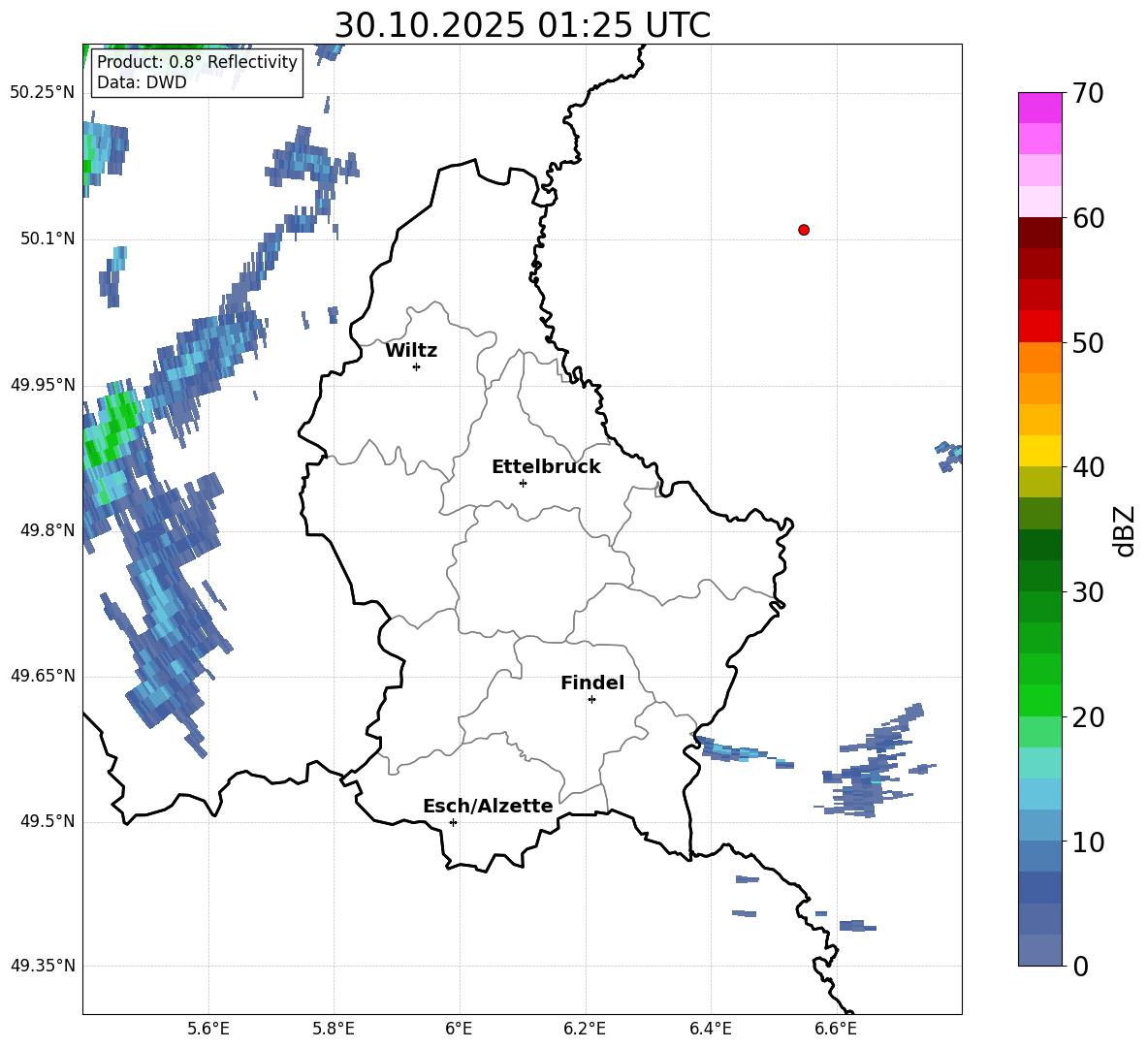Click the title 30.10.2025 01:25 UTC

[x=522, y=25]
